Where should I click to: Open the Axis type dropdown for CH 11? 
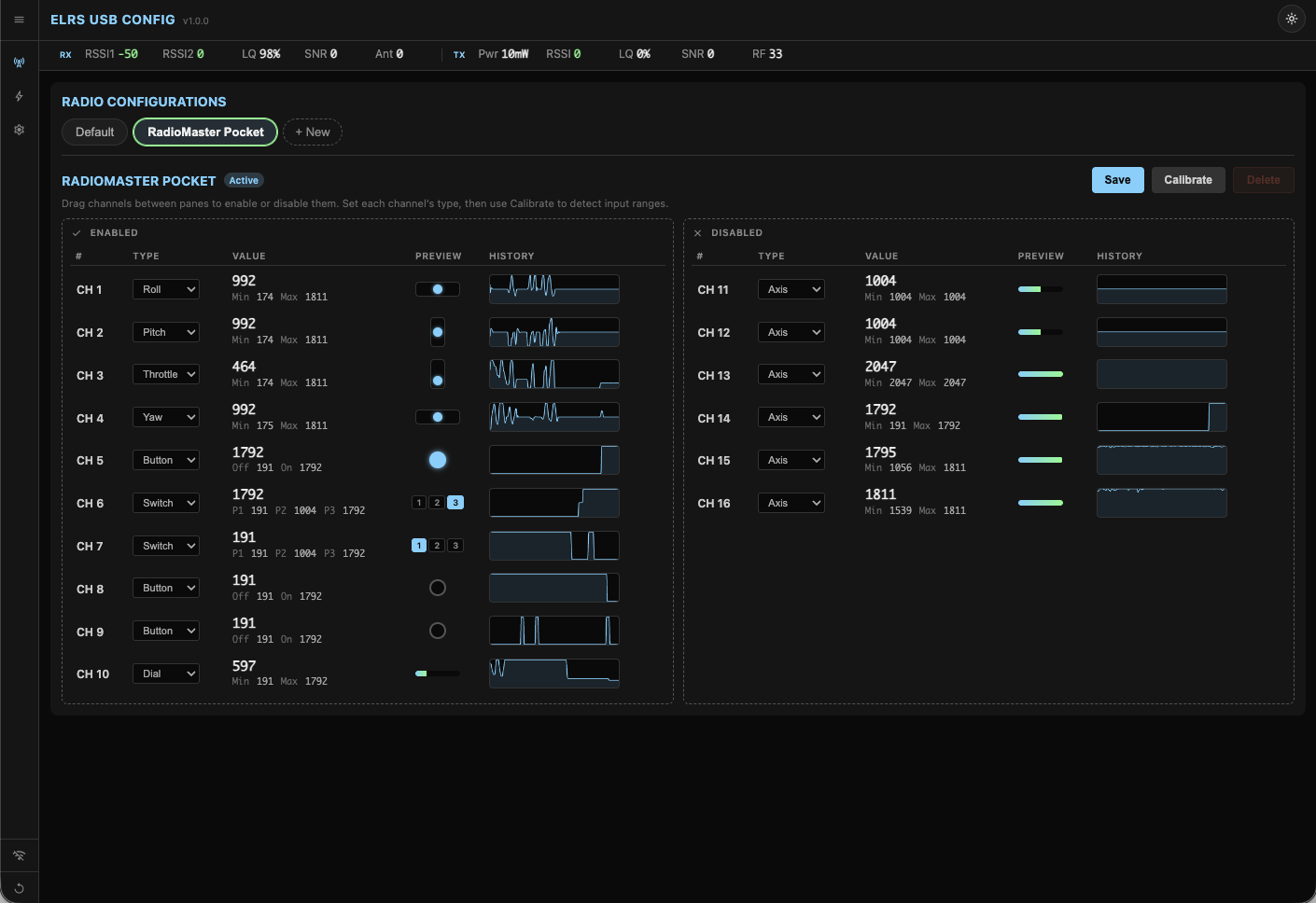coord(791,288)
